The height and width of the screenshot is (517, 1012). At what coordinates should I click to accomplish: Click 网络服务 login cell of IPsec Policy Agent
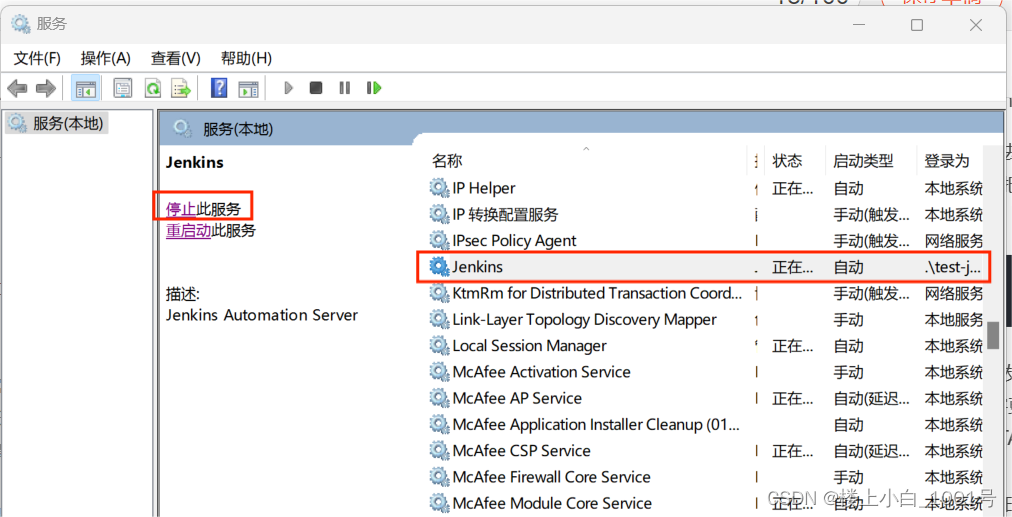(x=953, y=241)
